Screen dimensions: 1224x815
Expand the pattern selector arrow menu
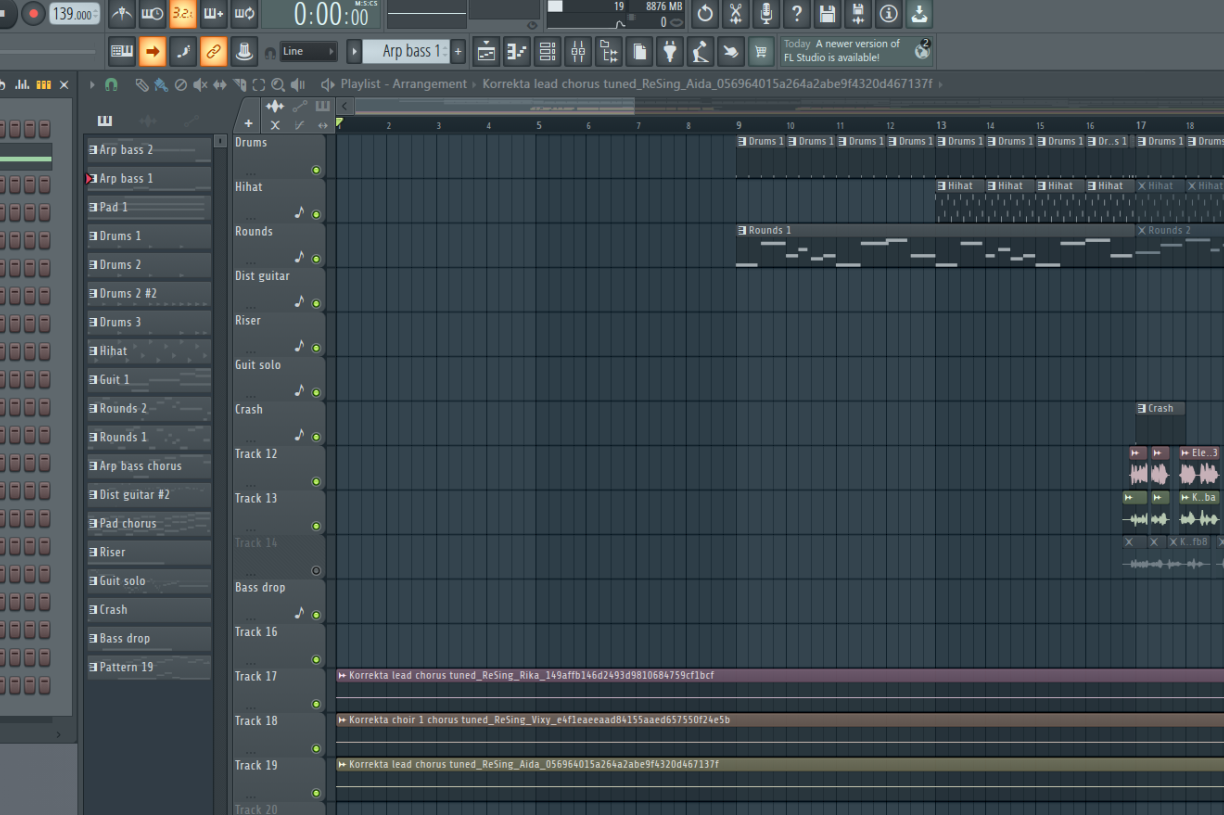pos(354,51)
